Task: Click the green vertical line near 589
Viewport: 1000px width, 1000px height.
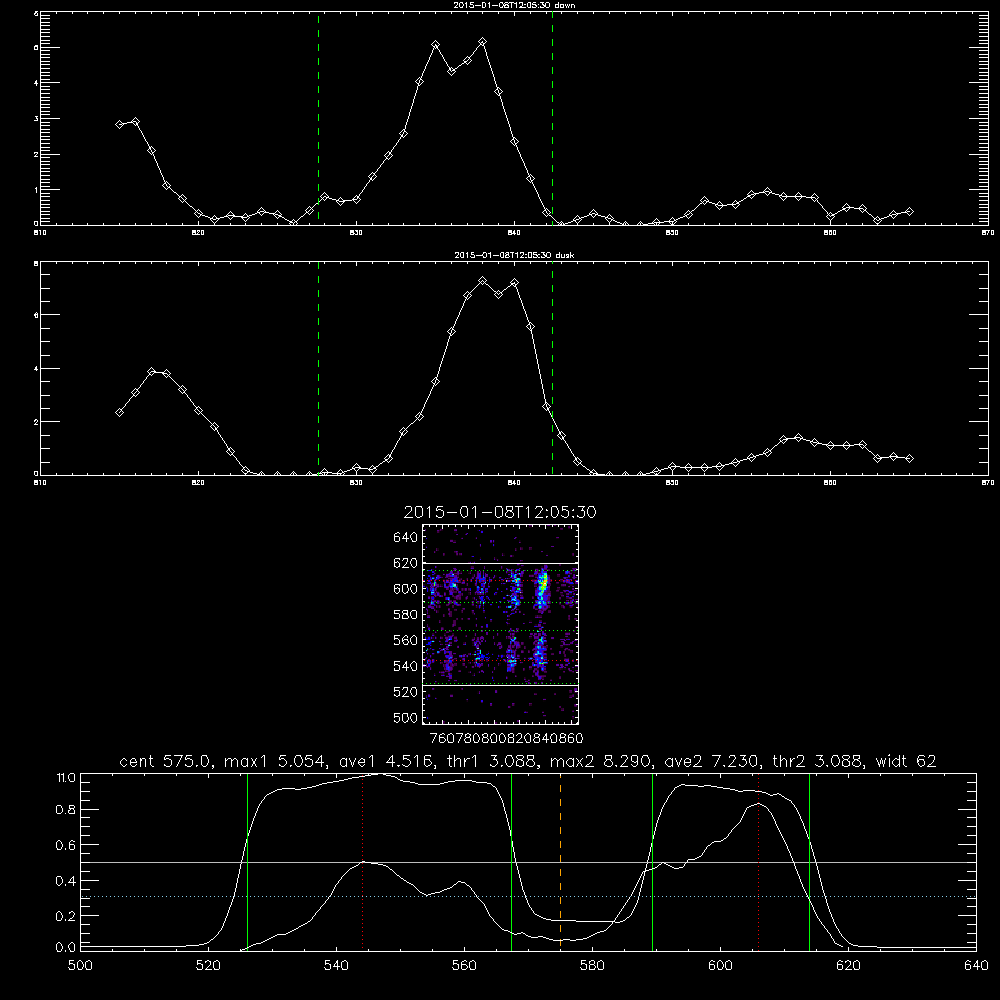Action: [x=652, y=861]
